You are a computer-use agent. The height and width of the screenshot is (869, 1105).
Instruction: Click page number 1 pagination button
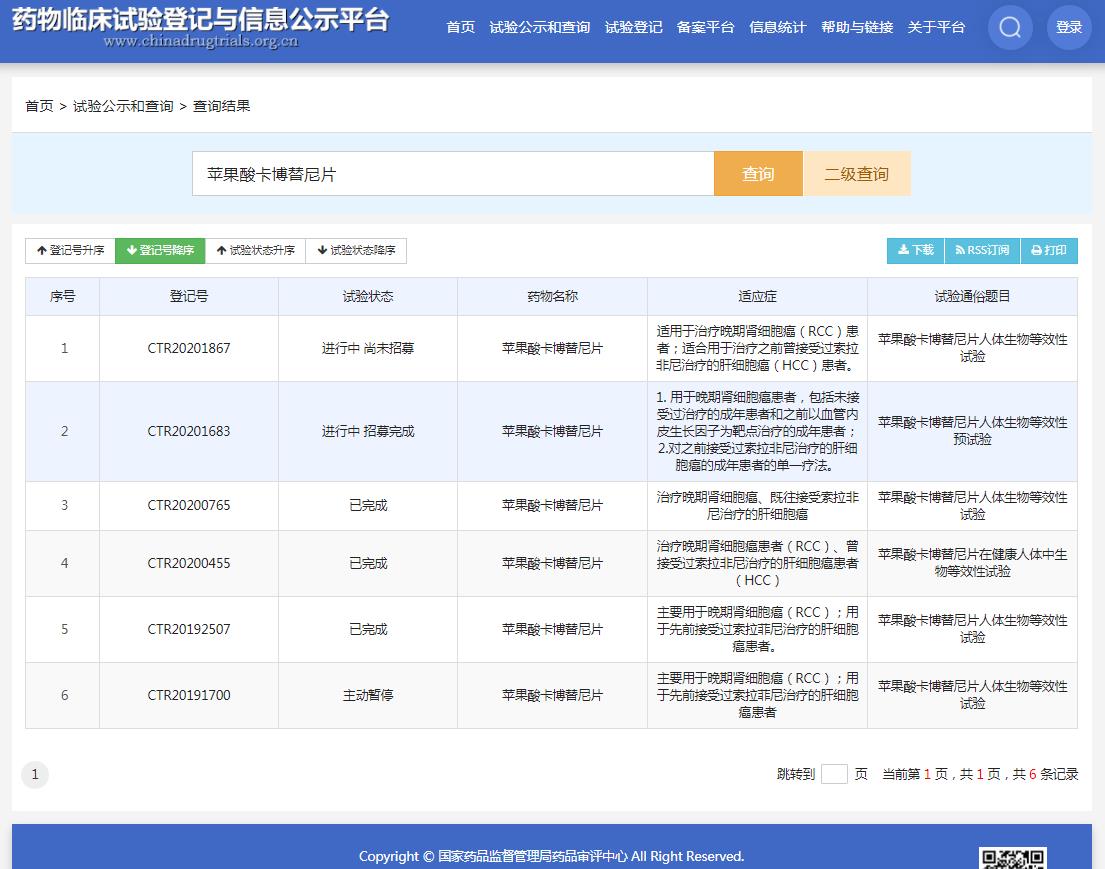35,775
